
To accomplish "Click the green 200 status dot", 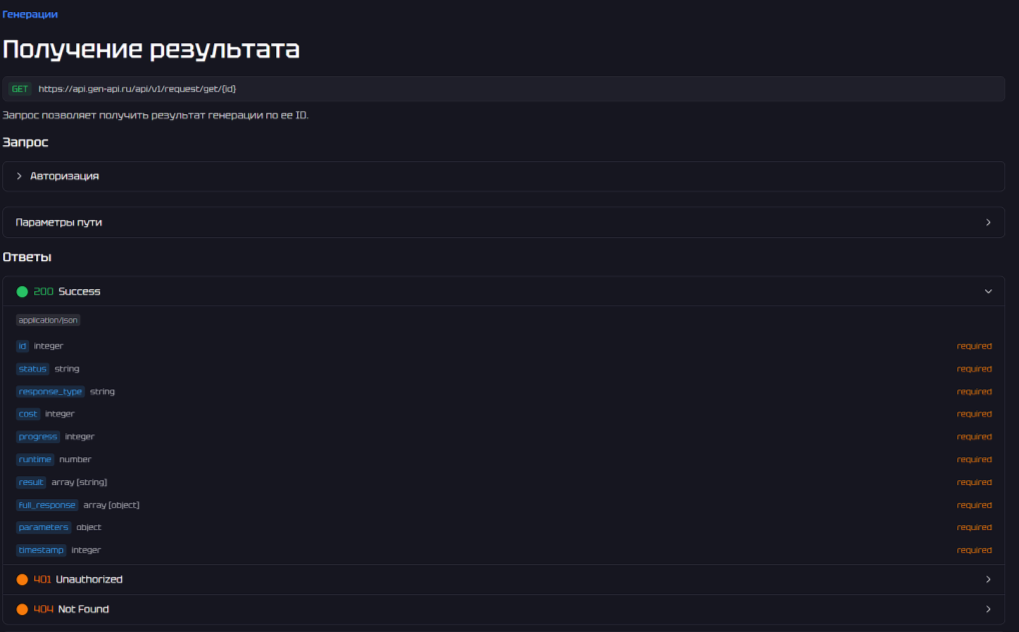I will 22,292.
